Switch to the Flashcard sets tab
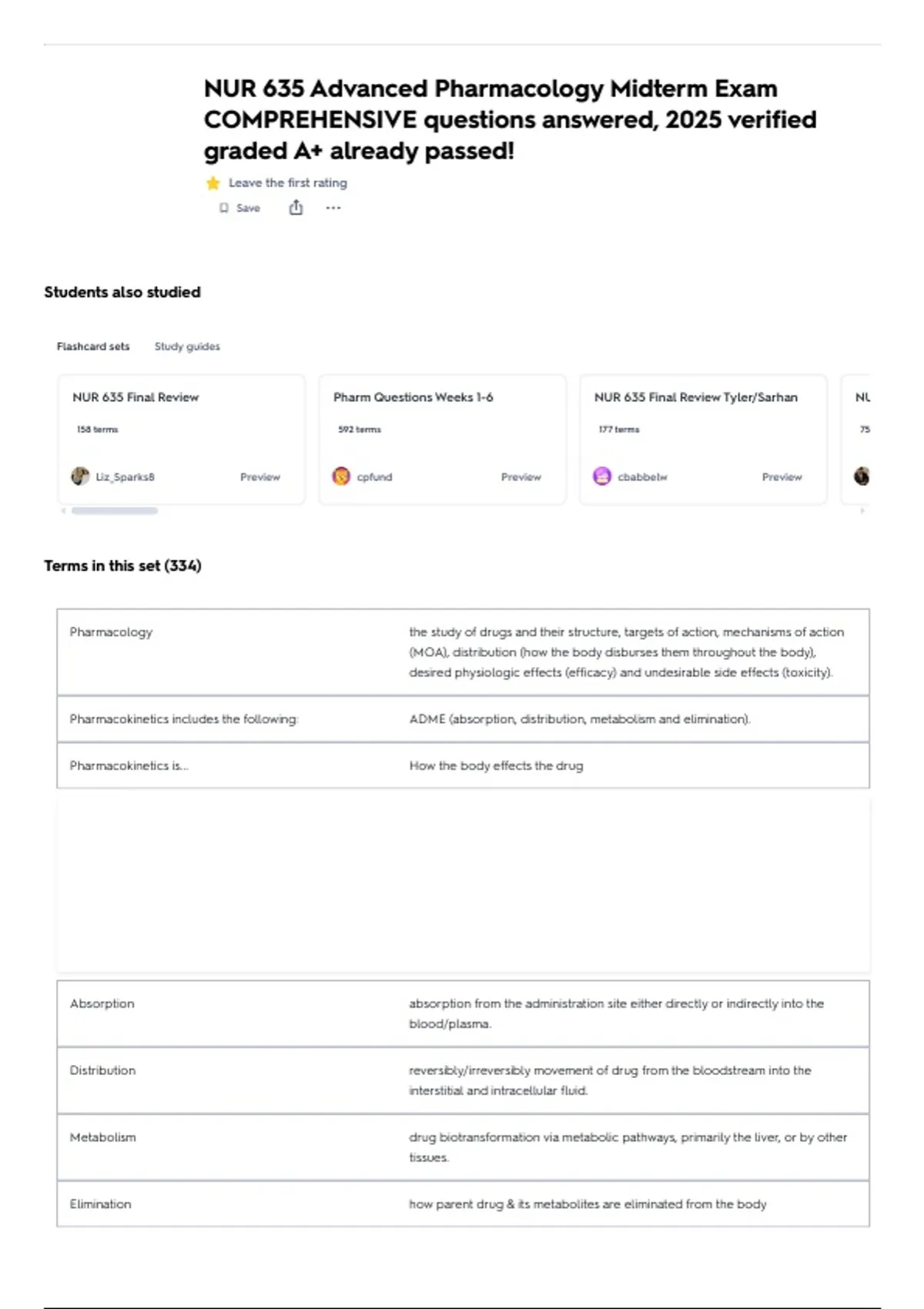 (x=93, y=346)
